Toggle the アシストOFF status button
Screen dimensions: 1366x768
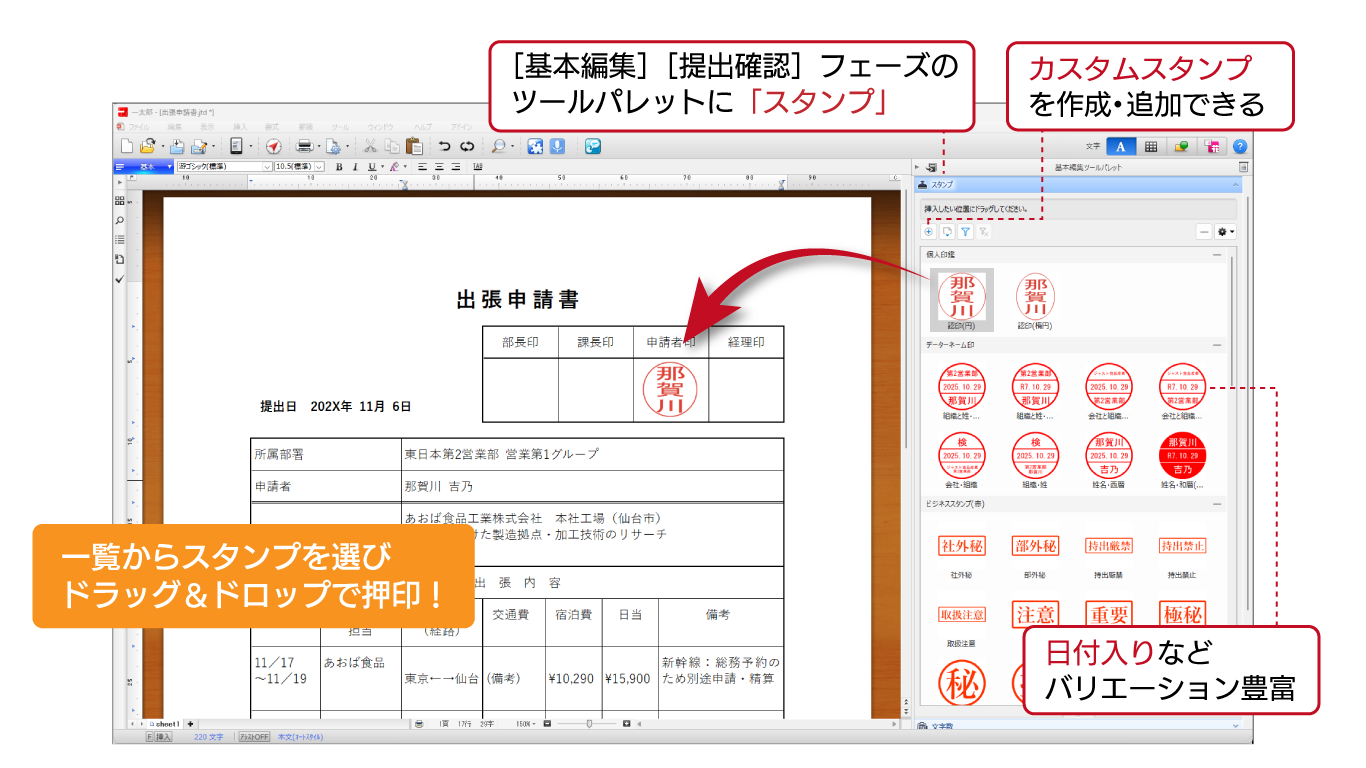tap(254, 737)
